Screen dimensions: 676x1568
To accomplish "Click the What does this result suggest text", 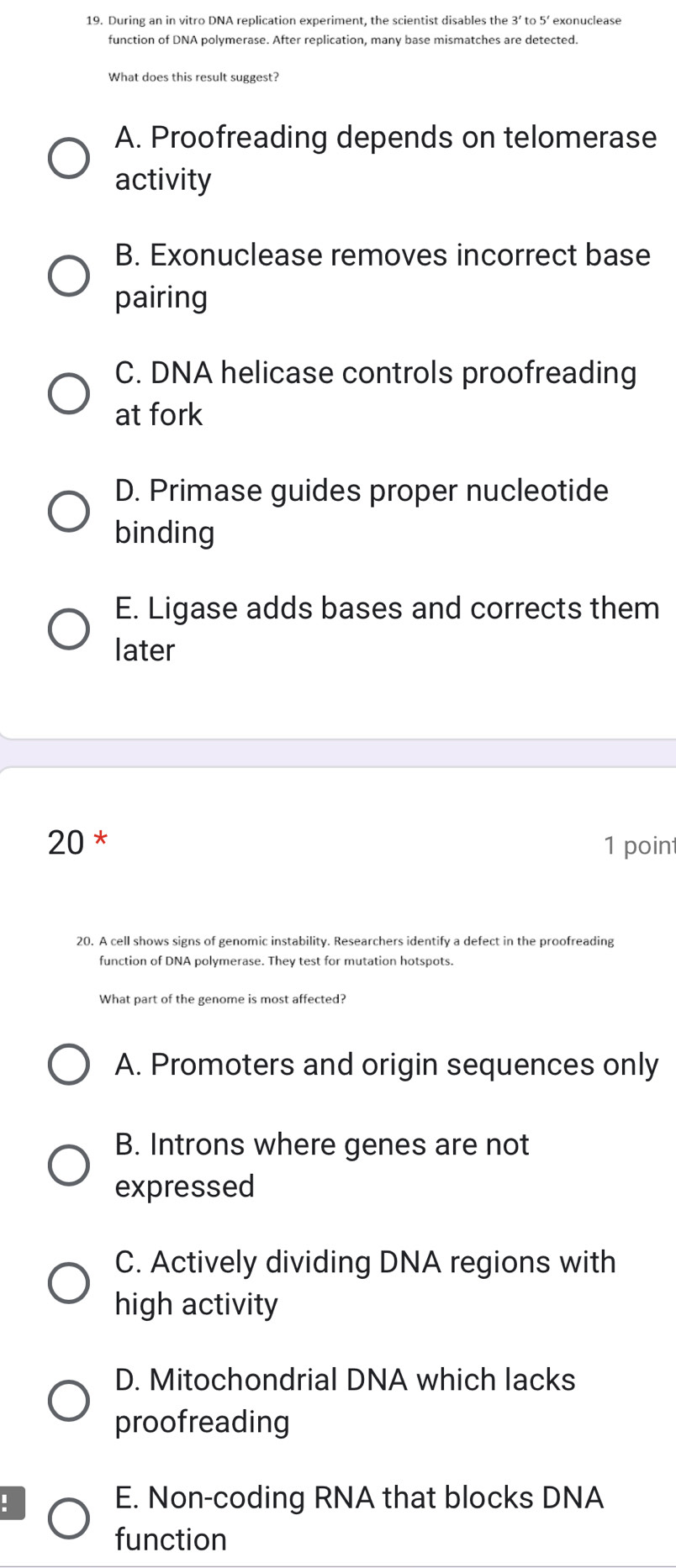I will pos(193,78).
